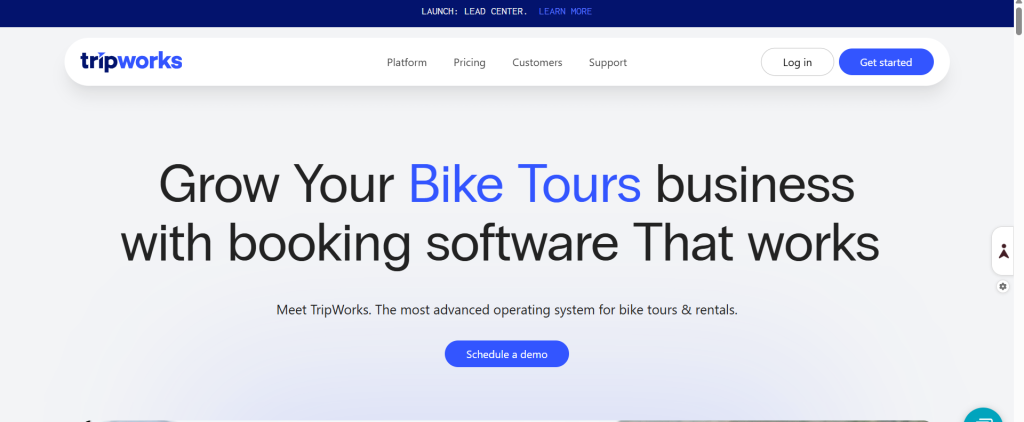Open the teal chat bubble widget

984,415
